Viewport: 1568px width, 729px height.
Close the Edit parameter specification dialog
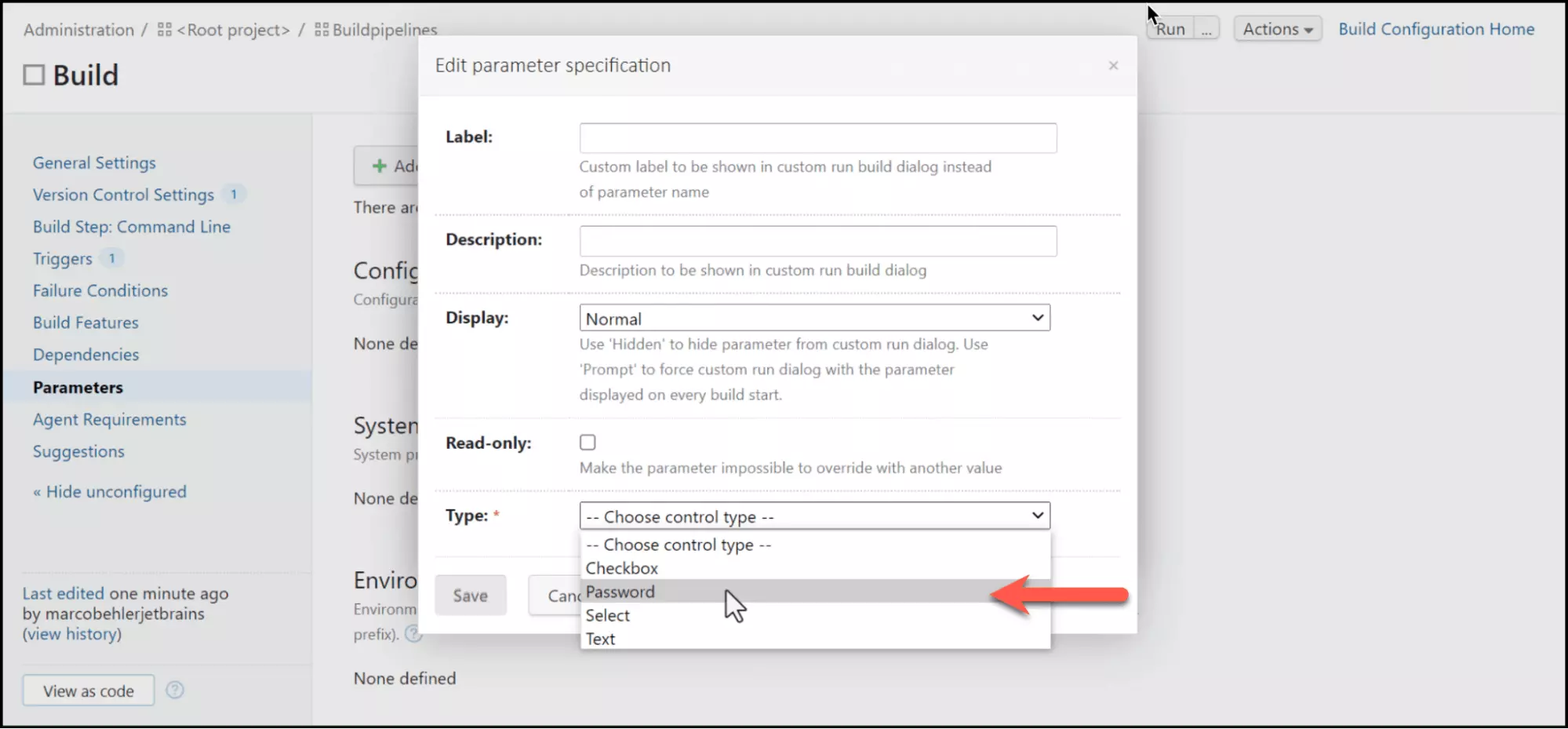pos(1113,66)
